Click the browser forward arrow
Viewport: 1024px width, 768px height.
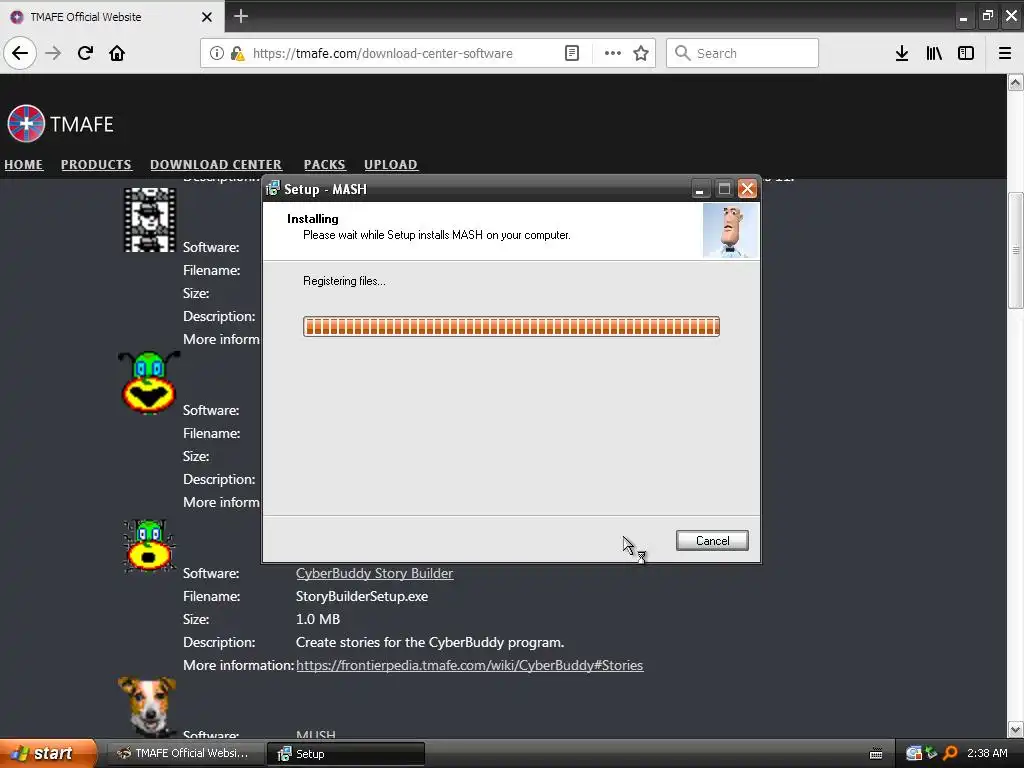(53, 53)
